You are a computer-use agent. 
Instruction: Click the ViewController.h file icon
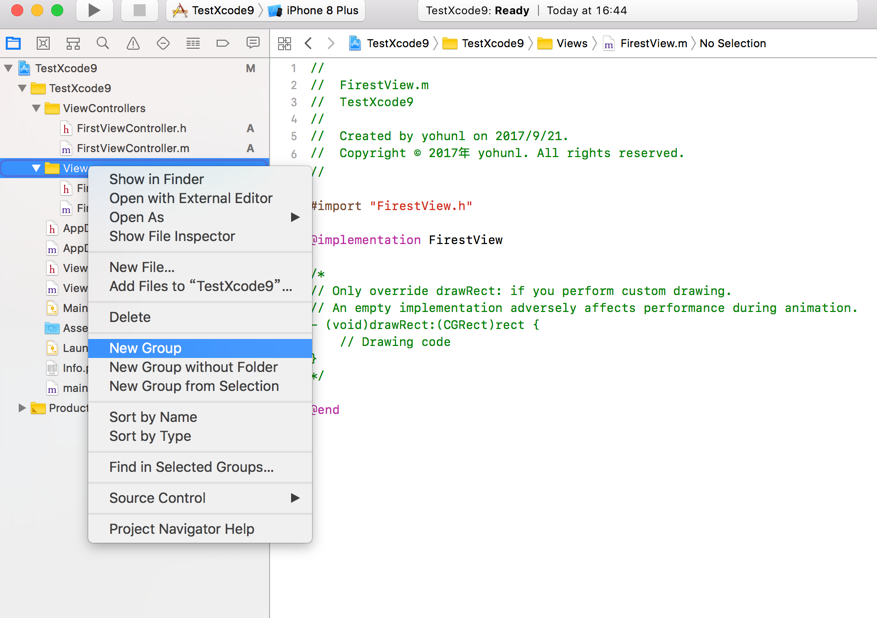coord(52,268)
